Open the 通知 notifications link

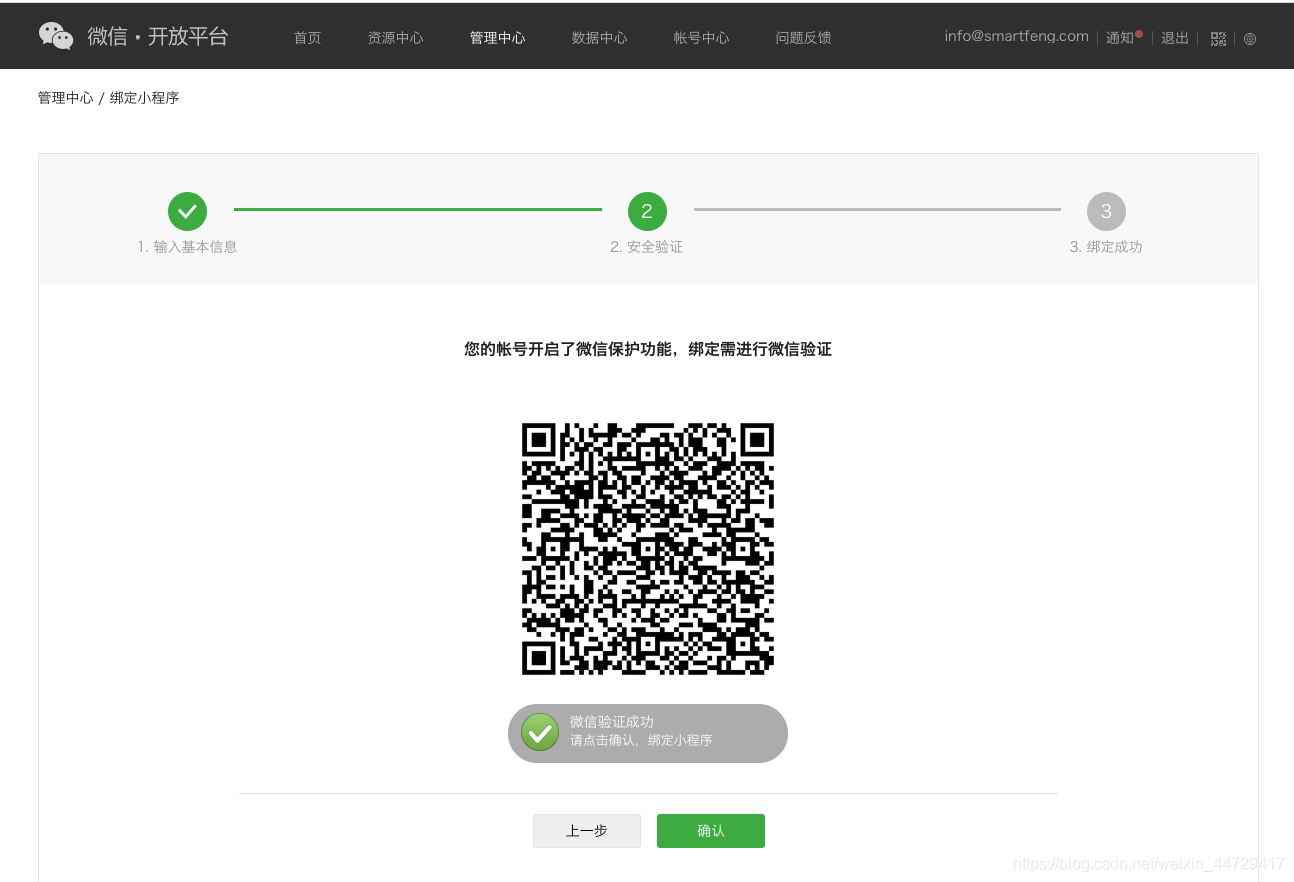tap(1120, 38)
